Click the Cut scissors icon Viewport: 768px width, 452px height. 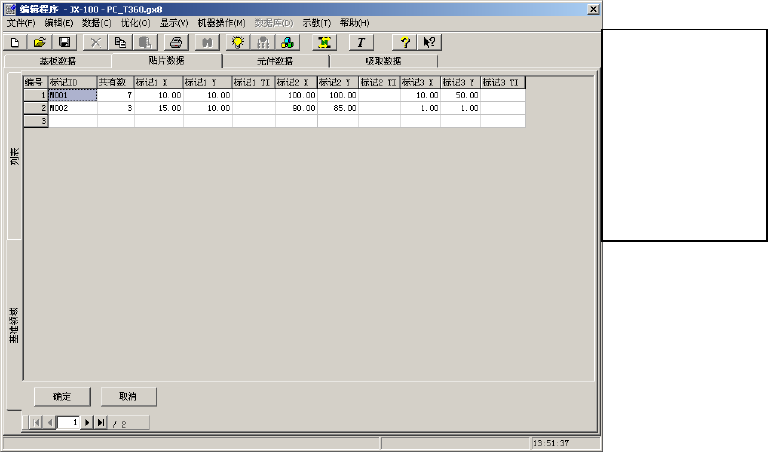[96, 43]
